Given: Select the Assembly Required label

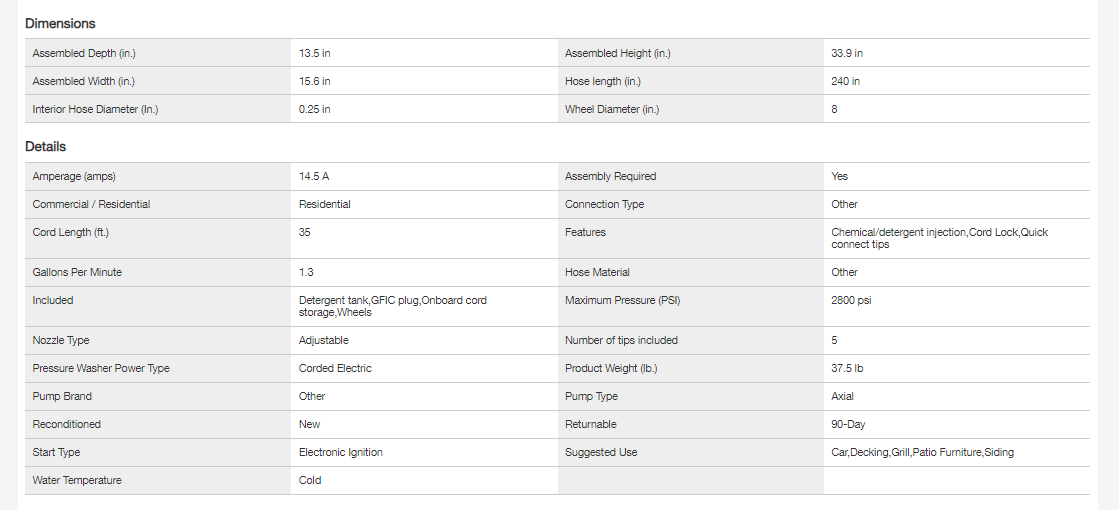Looking at the screenshot, I should 611,176.
